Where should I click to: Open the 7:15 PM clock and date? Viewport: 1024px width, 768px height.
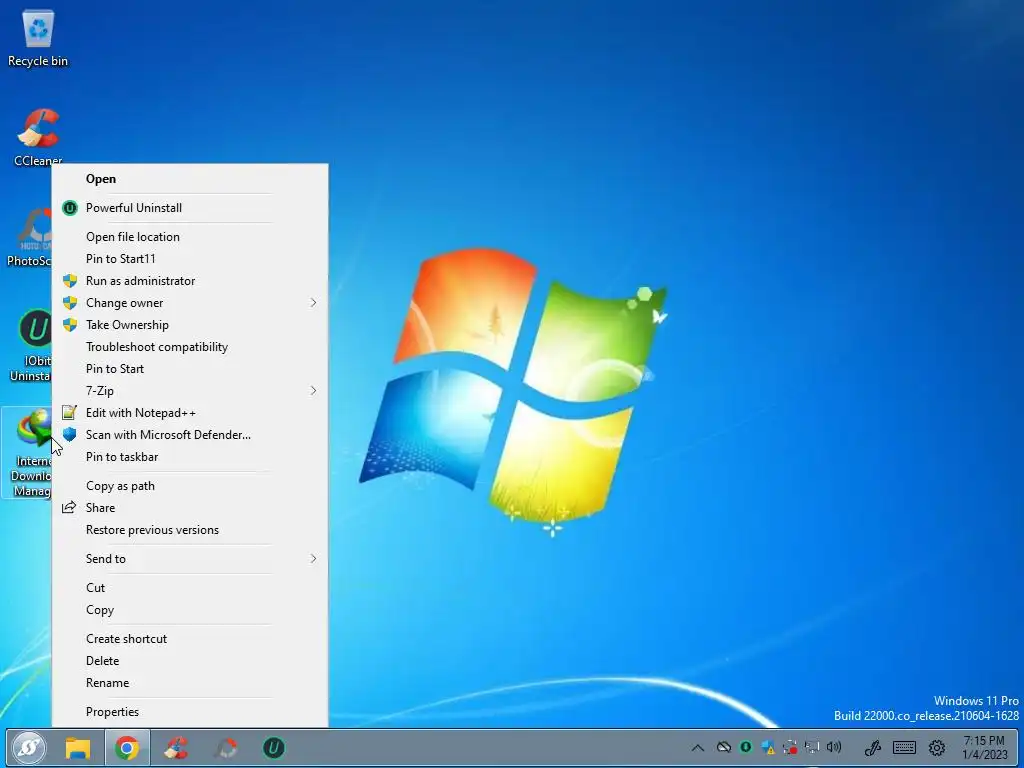pos(984,748)
